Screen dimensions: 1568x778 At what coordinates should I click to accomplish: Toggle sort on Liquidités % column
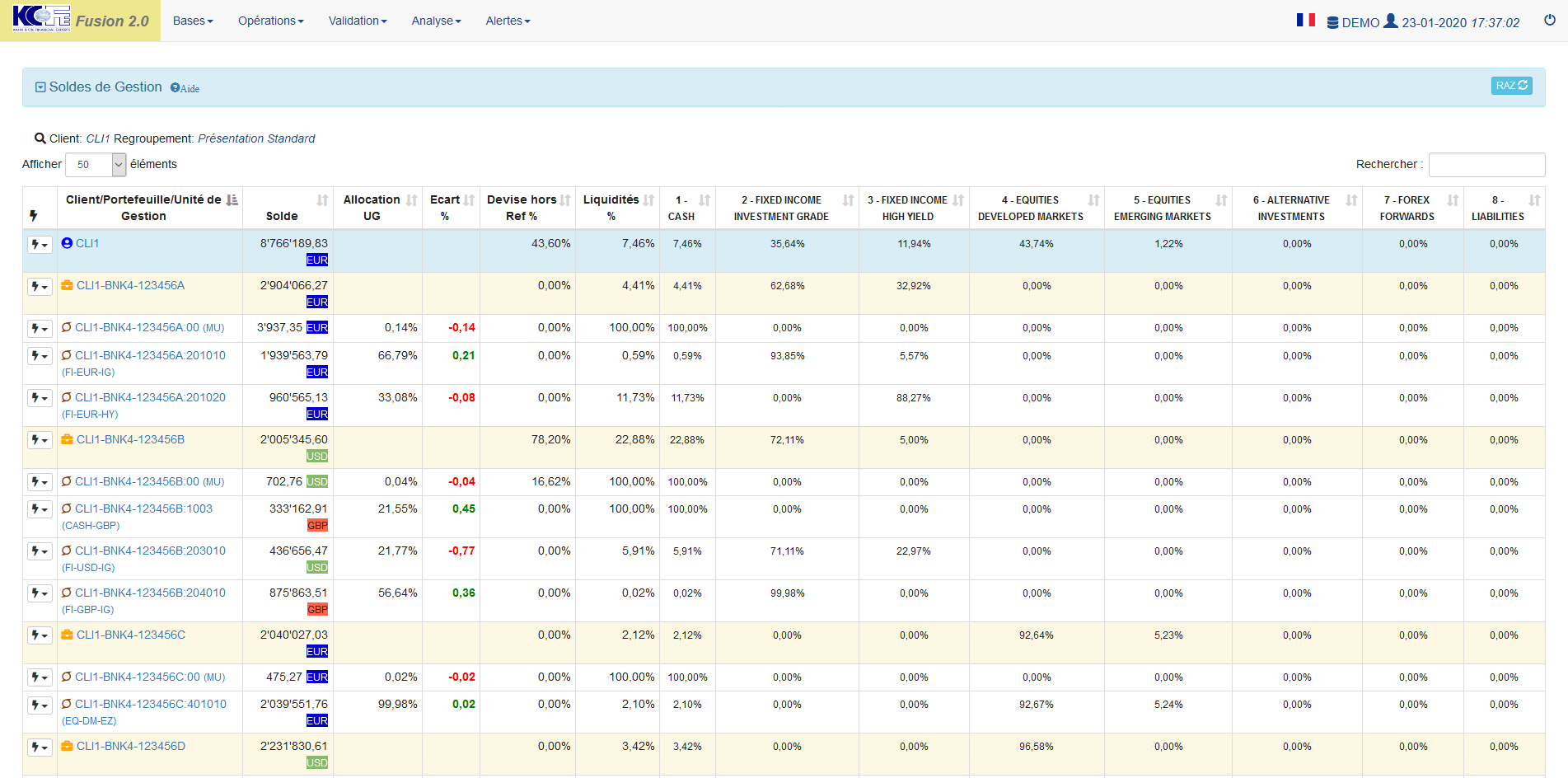click(648, 200)
